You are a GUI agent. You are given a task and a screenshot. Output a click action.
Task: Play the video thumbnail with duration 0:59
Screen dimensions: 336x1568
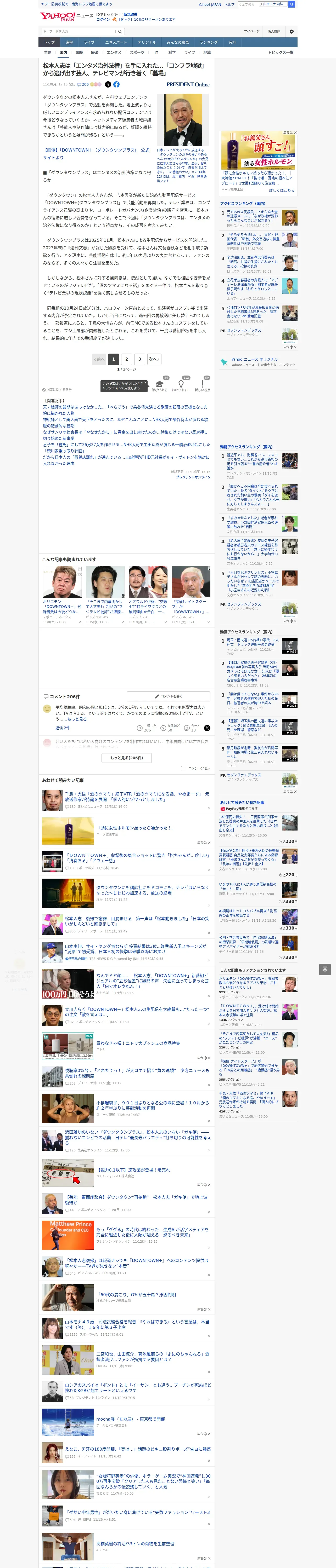pyautogui.click(x=289, y=646)
